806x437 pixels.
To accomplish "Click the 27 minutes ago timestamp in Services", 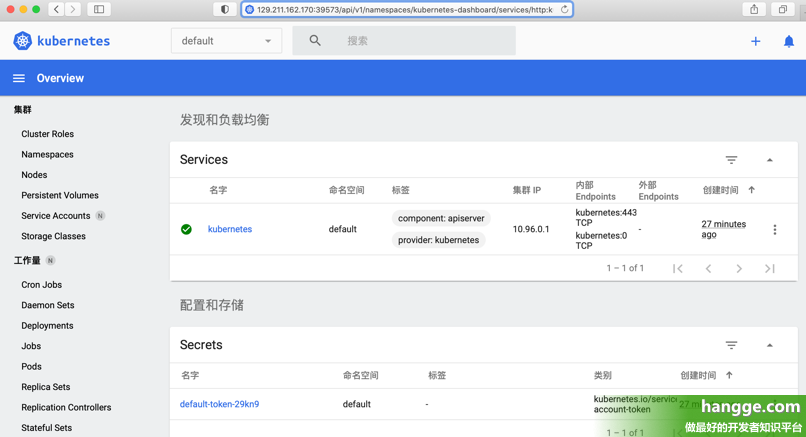I will [723, 229].
